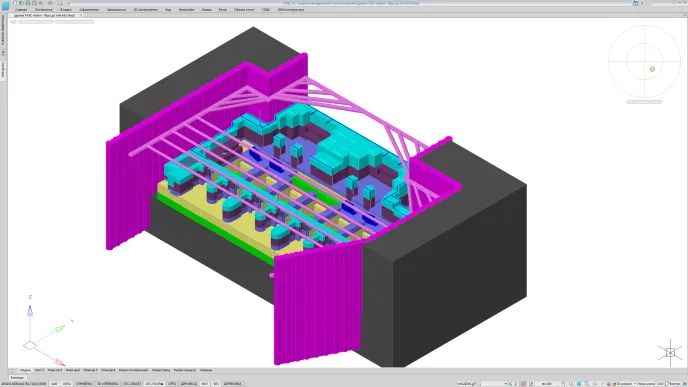Expand the 3D visual style dropdown in status bar
The height and width of the screenshot is (387, 688).
635,383
